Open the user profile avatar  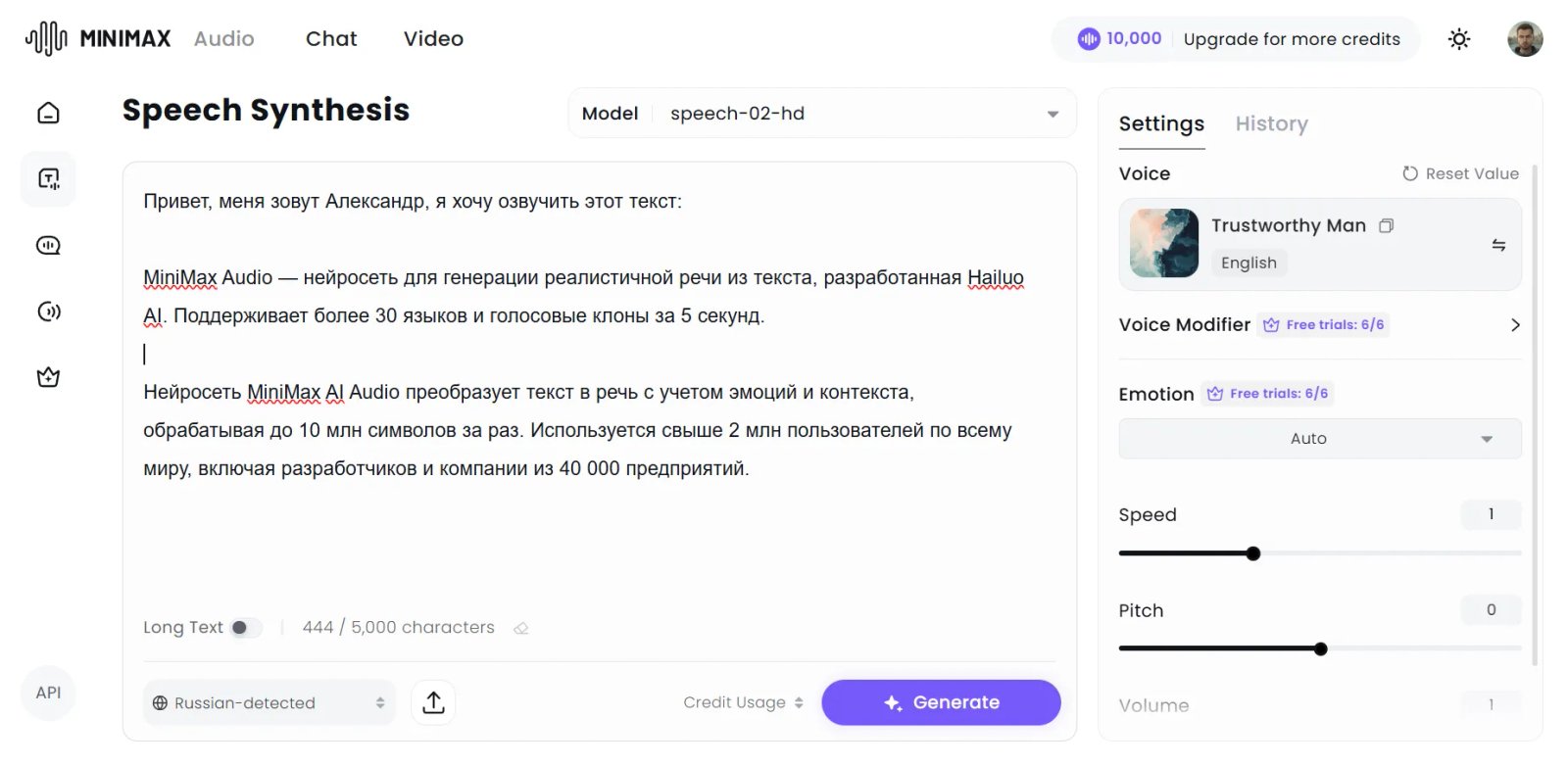coord(1525,39)
